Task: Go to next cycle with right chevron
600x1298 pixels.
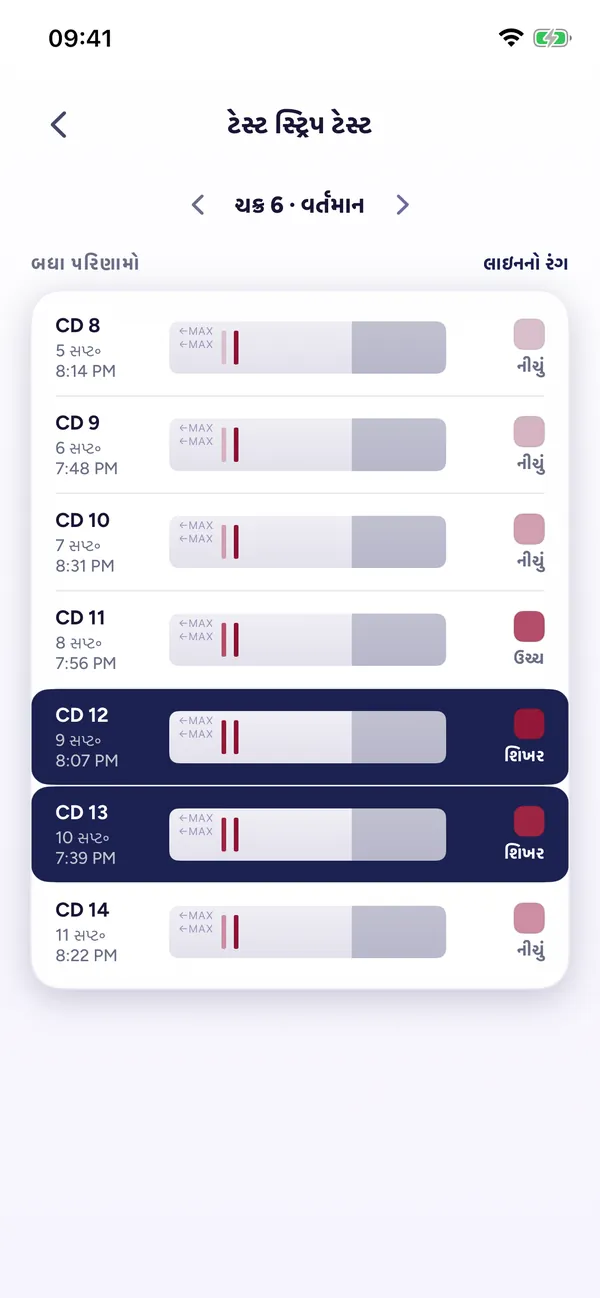Action: [402, 205]
